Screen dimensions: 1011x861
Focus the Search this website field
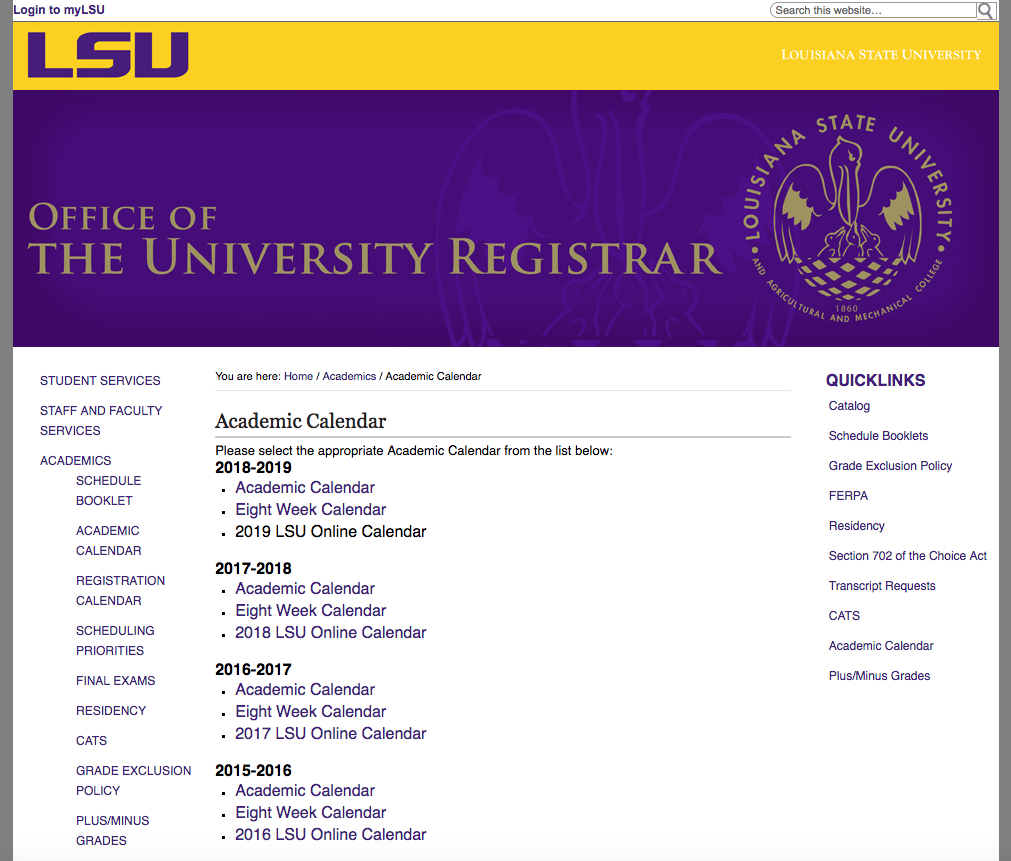pos(874,10)
